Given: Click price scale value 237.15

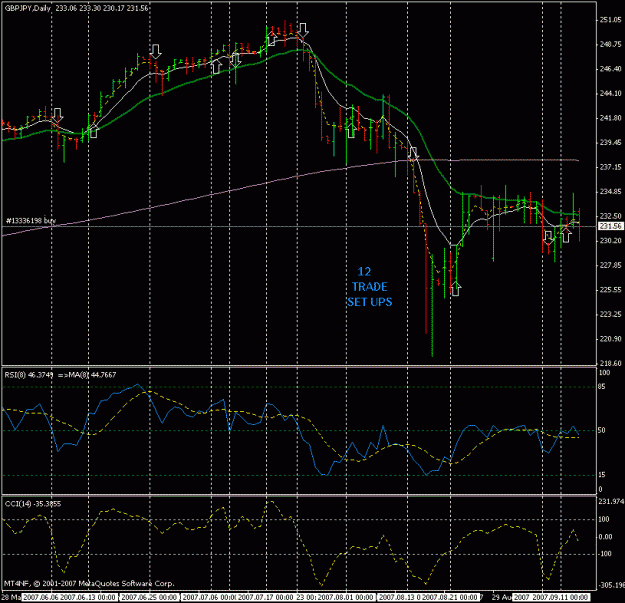Looking at the screenshot, I should coord(610,167).
